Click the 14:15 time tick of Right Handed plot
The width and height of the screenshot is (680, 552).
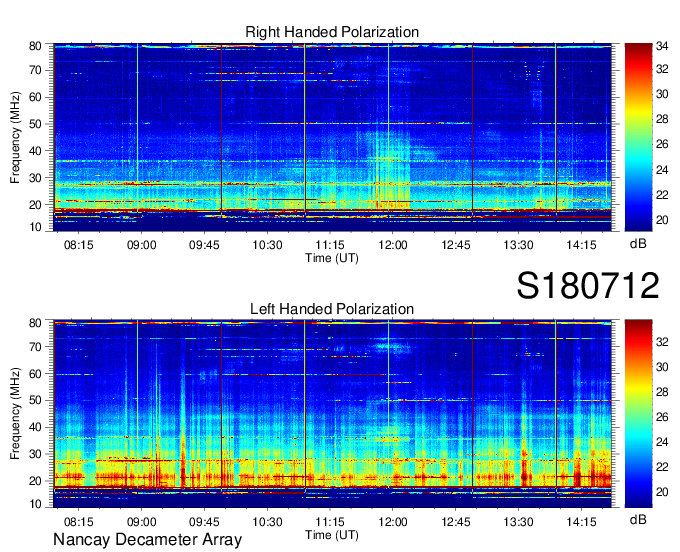(581, 245)
